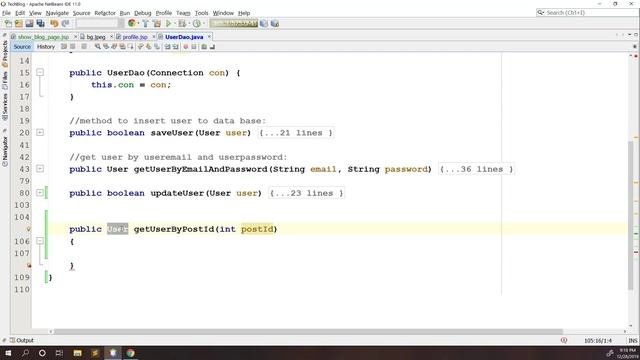
Task: Collapse the UserDao constructor fold
Action: click(40, 72)
